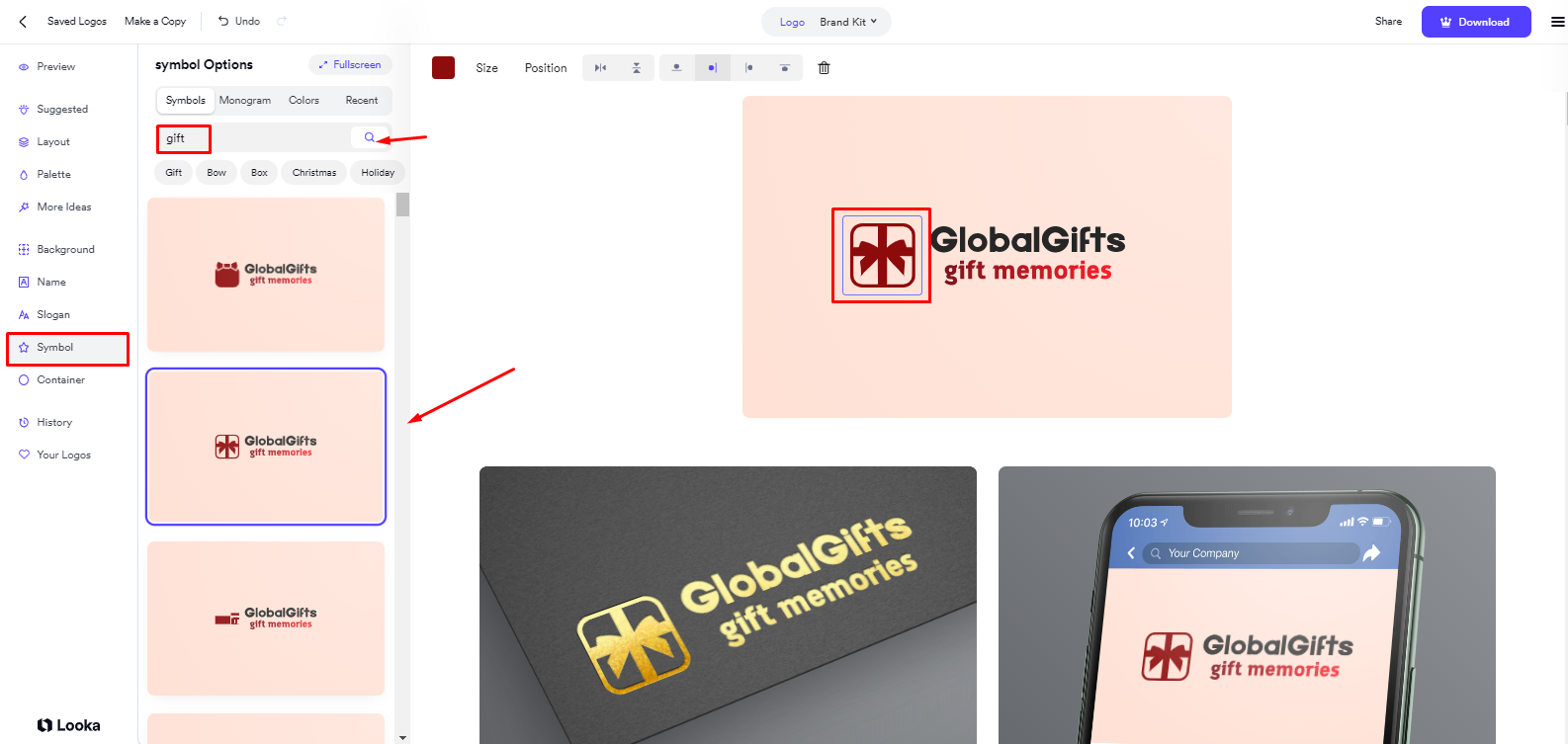
Task: Switch to the Colors tab
Action: pos(304,101)
